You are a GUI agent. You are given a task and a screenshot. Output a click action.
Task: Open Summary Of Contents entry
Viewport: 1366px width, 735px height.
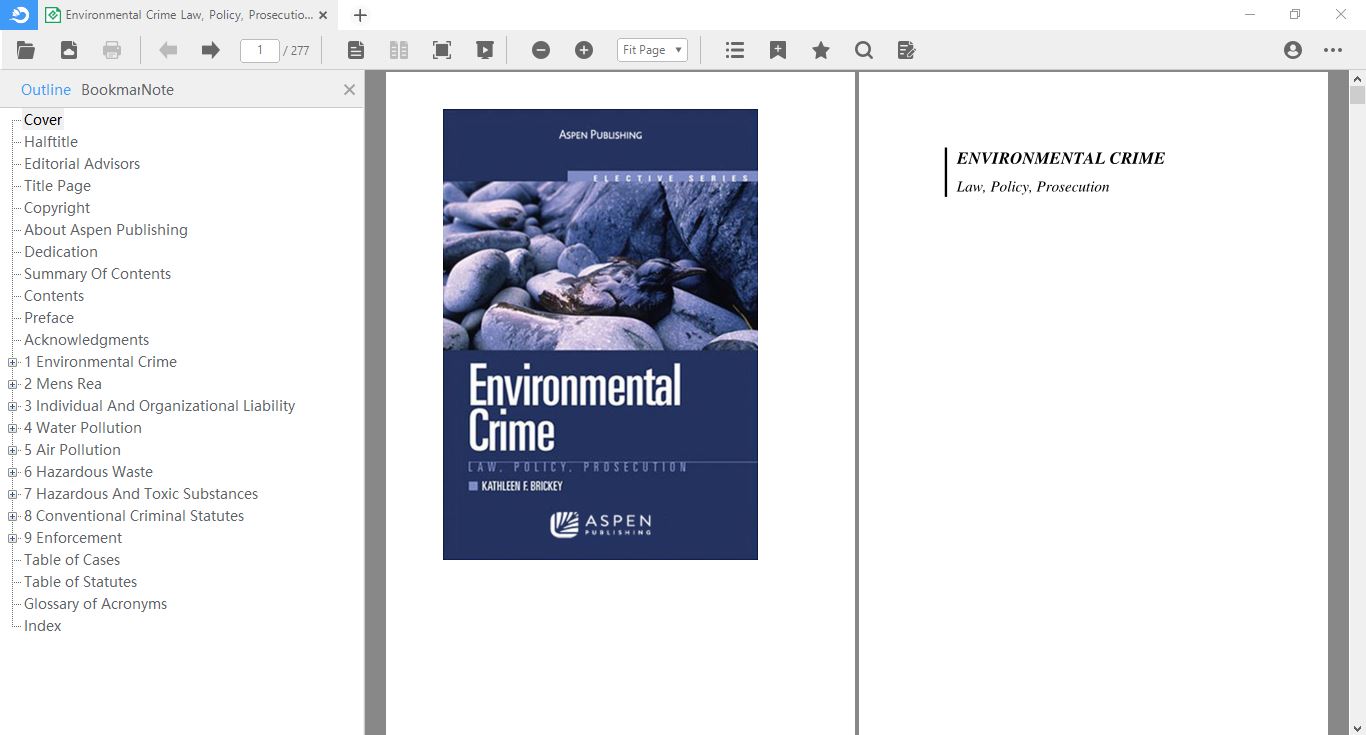97,274
